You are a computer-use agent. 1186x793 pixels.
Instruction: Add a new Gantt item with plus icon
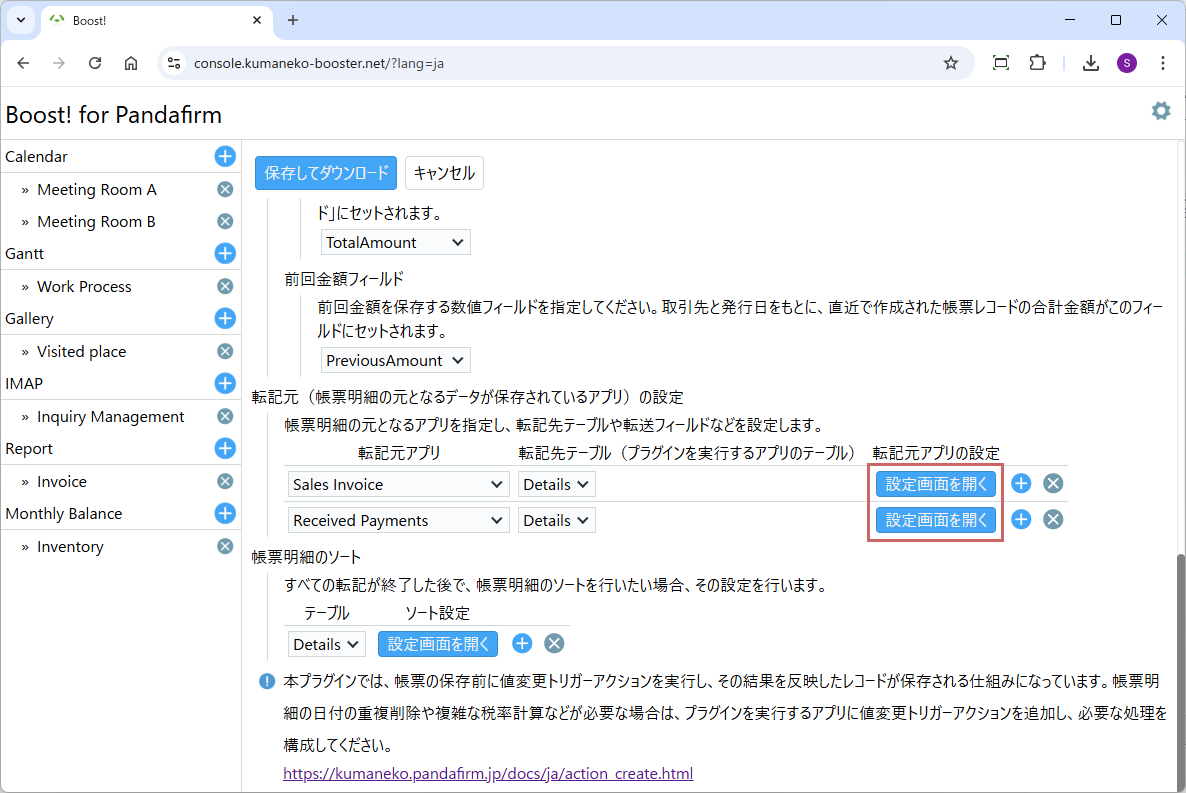(x=225, y=254)
